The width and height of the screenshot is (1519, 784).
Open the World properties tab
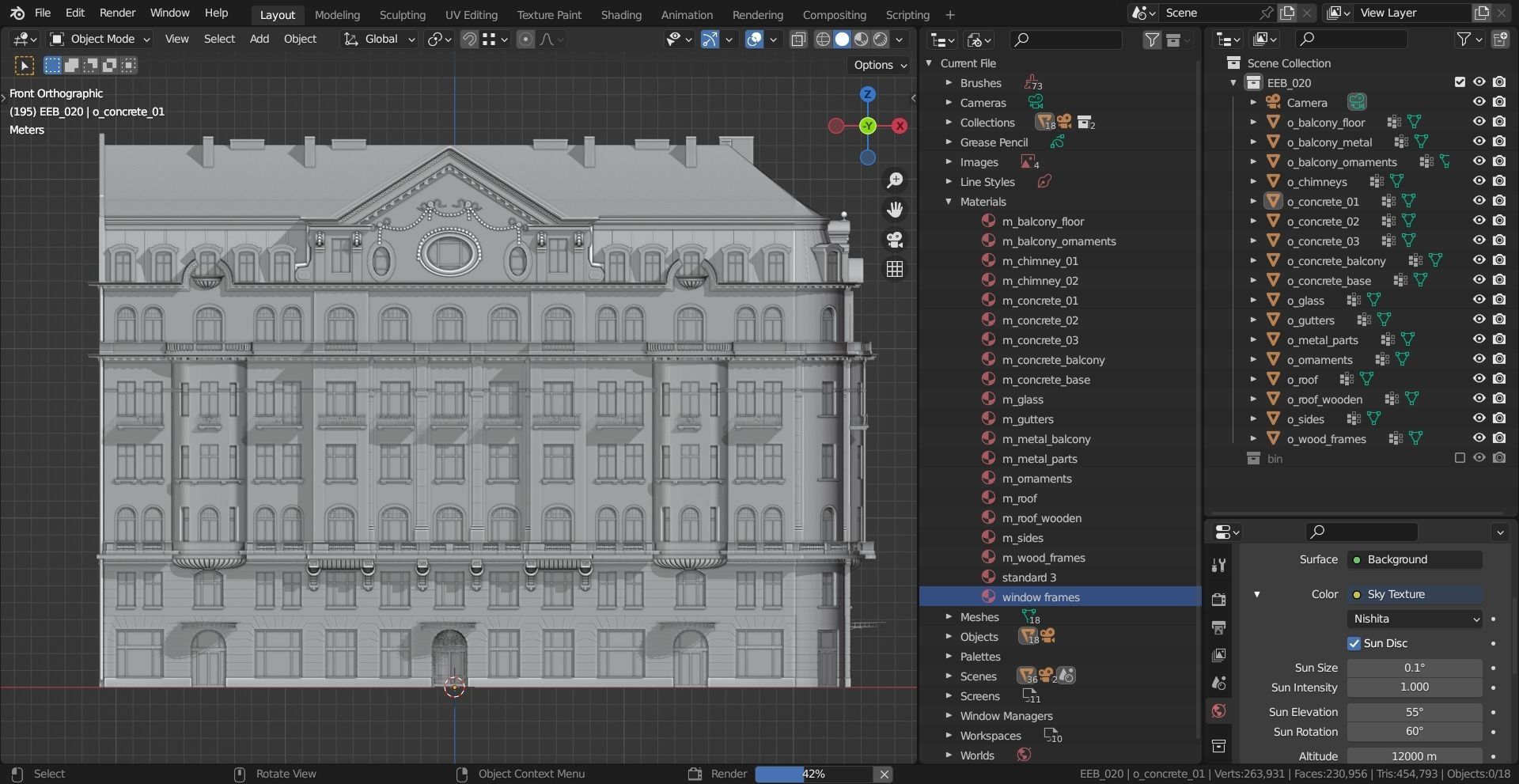(x=1218, y=710)
